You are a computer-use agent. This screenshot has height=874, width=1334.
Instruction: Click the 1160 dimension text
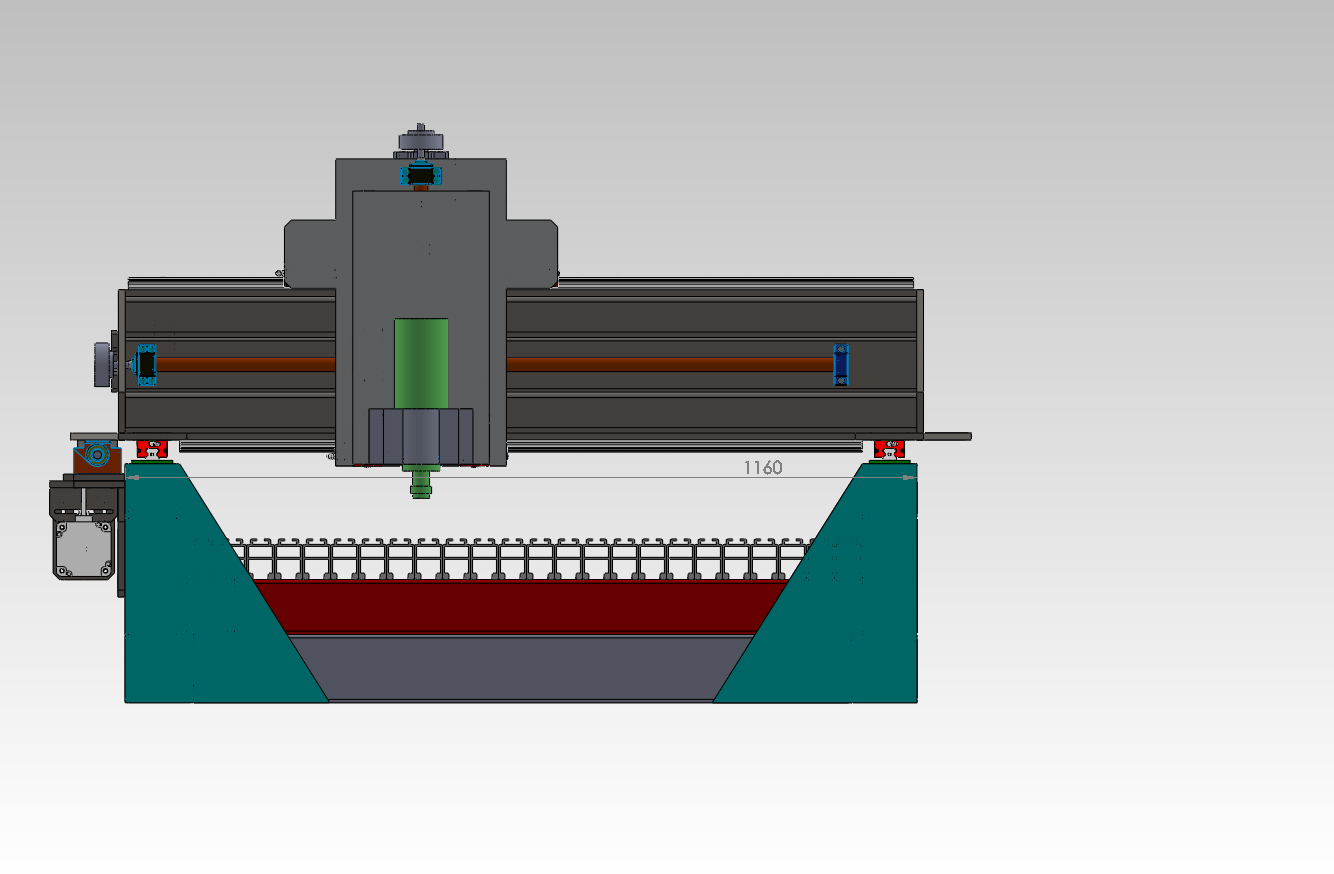tap(762, 467)
